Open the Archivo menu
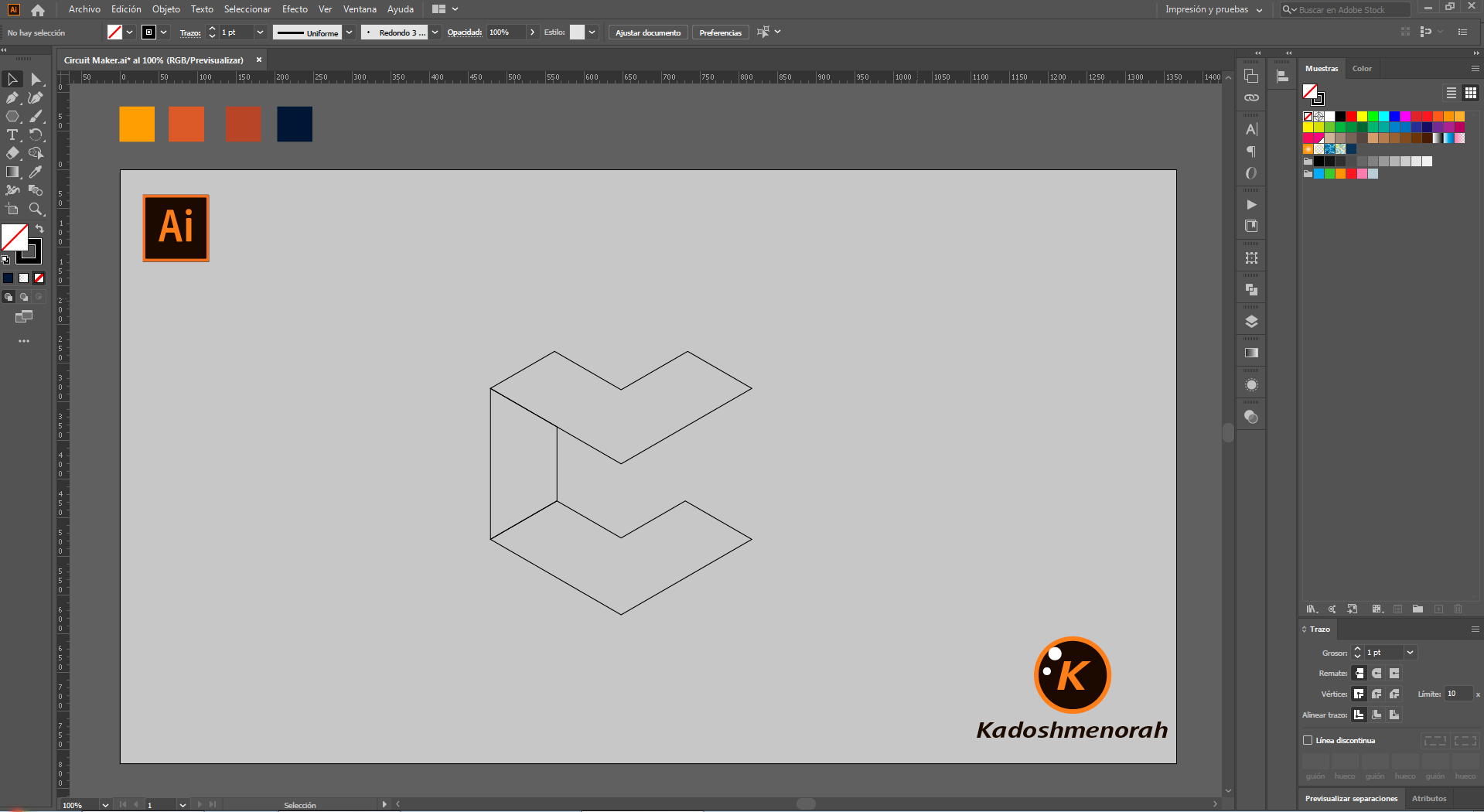Viewport: 1484px width, 812px height. coord(84,9)
